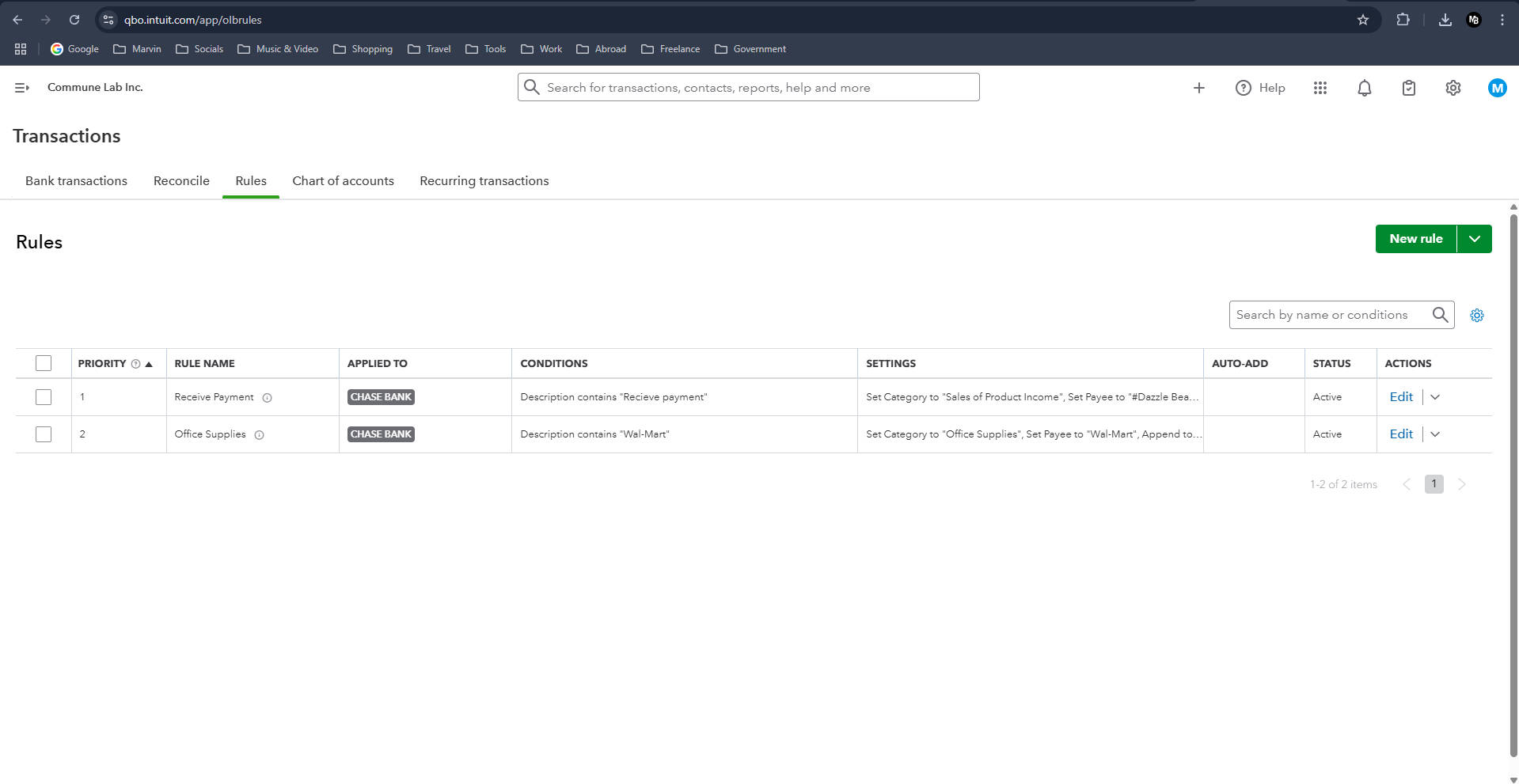This screenshot has height=784, width=1519.
Task: Open the Recurring transactions tab
Action: click(x=484, y=181)
